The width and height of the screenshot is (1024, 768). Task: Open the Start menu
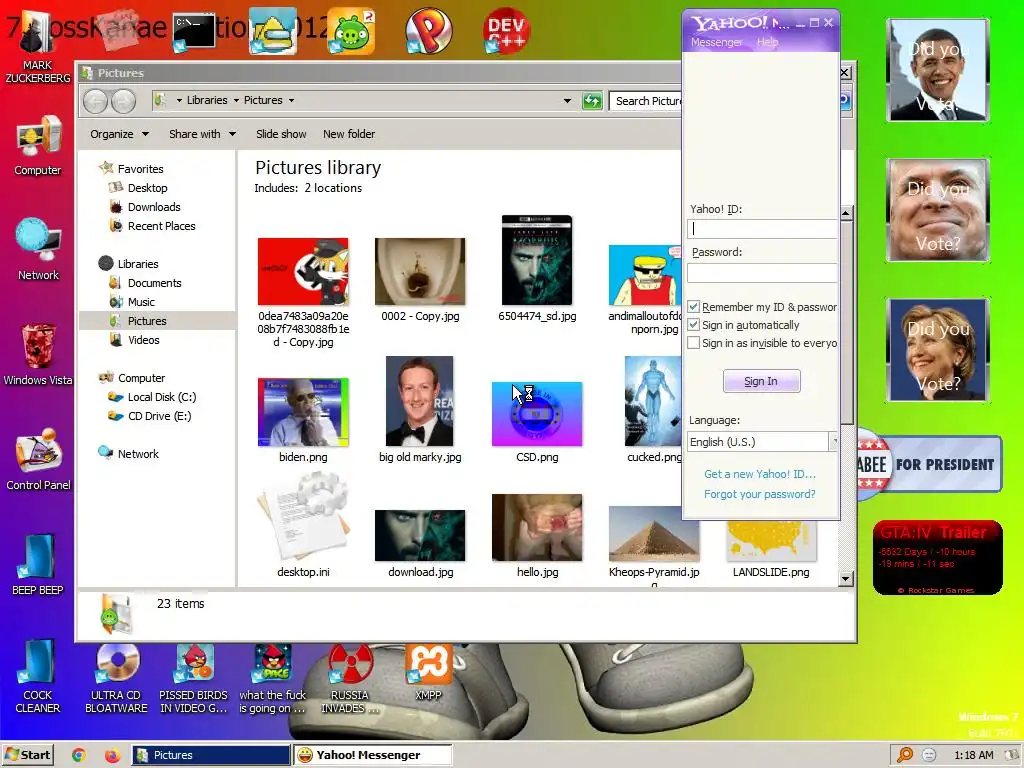coord(27,755)
